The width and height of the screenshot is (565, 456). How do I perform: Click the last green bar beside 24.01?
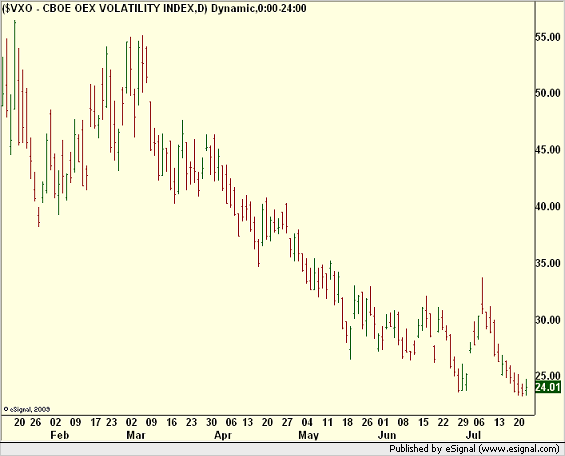526,387
